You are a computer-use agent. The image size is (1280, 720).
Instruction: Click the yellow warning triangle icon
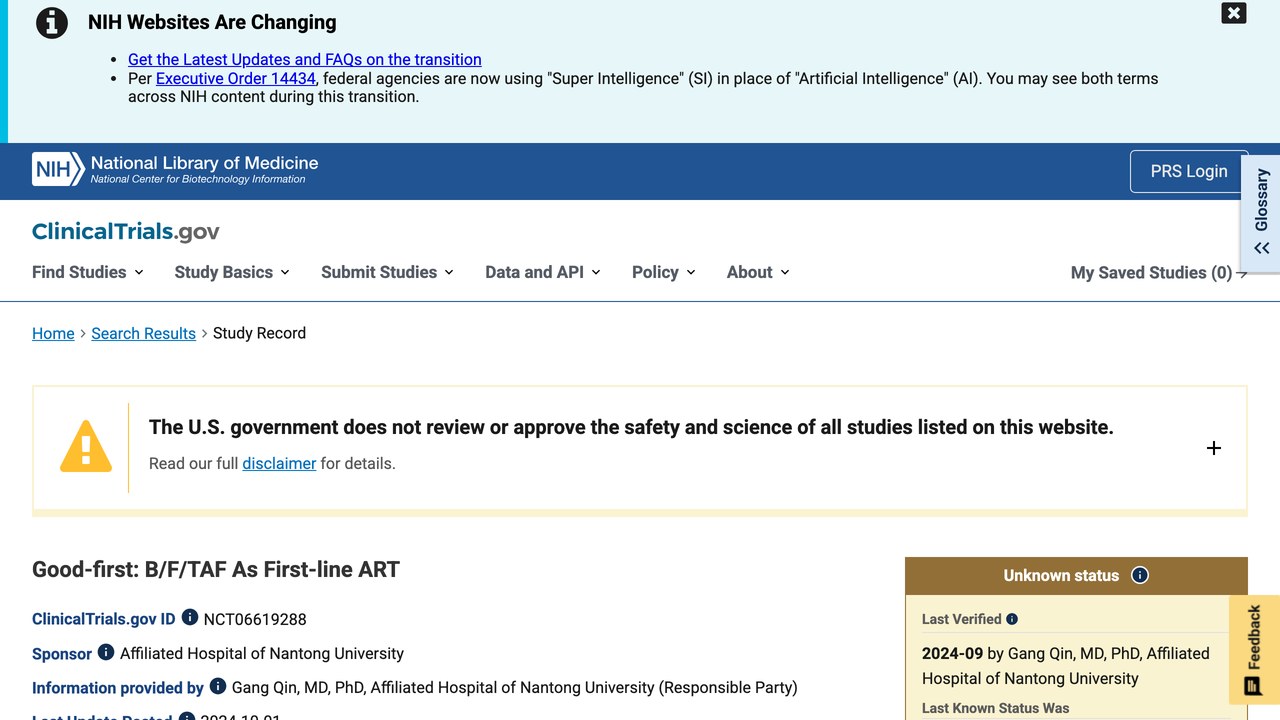[x=86, y=446]
